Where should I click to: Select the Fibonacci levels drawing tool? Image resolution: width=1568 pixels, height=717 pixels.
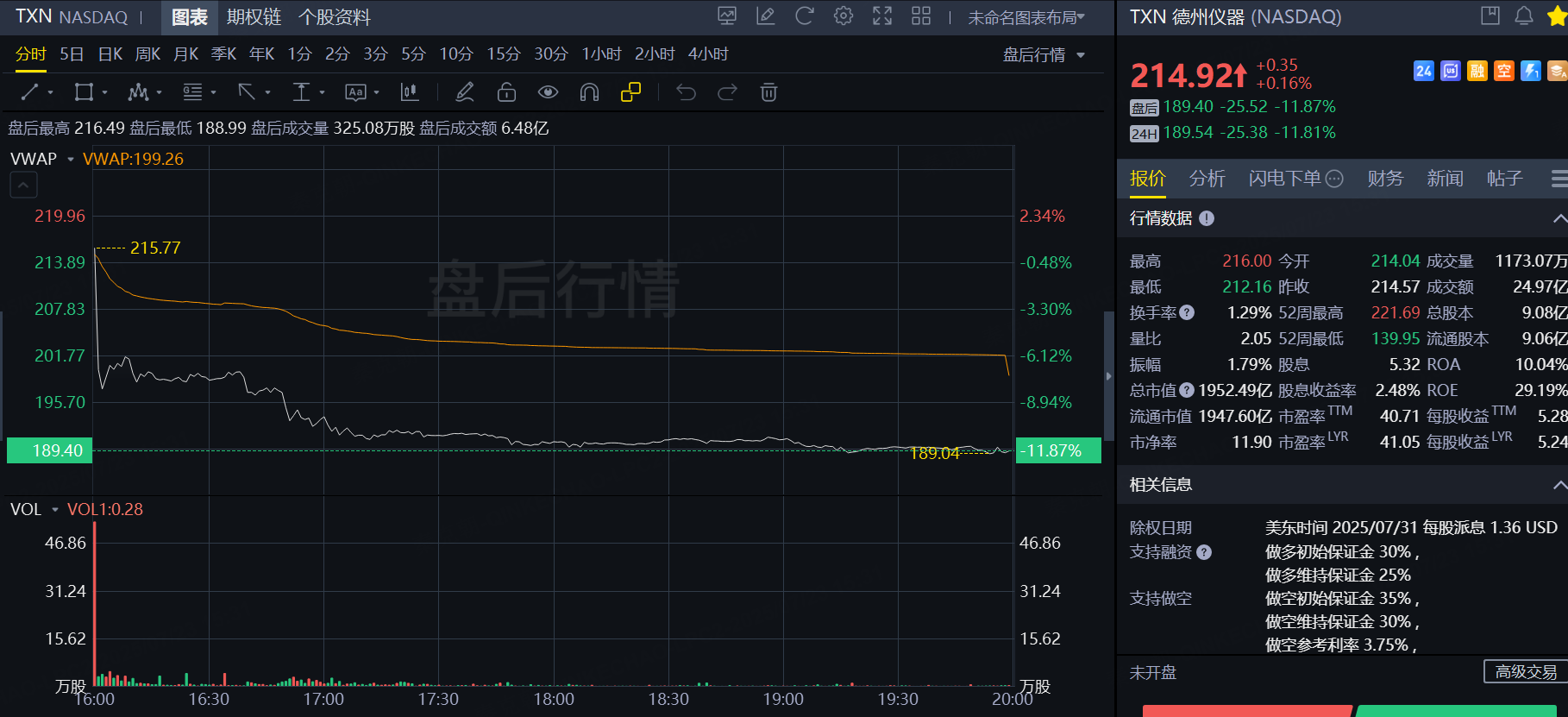point(192,92)
